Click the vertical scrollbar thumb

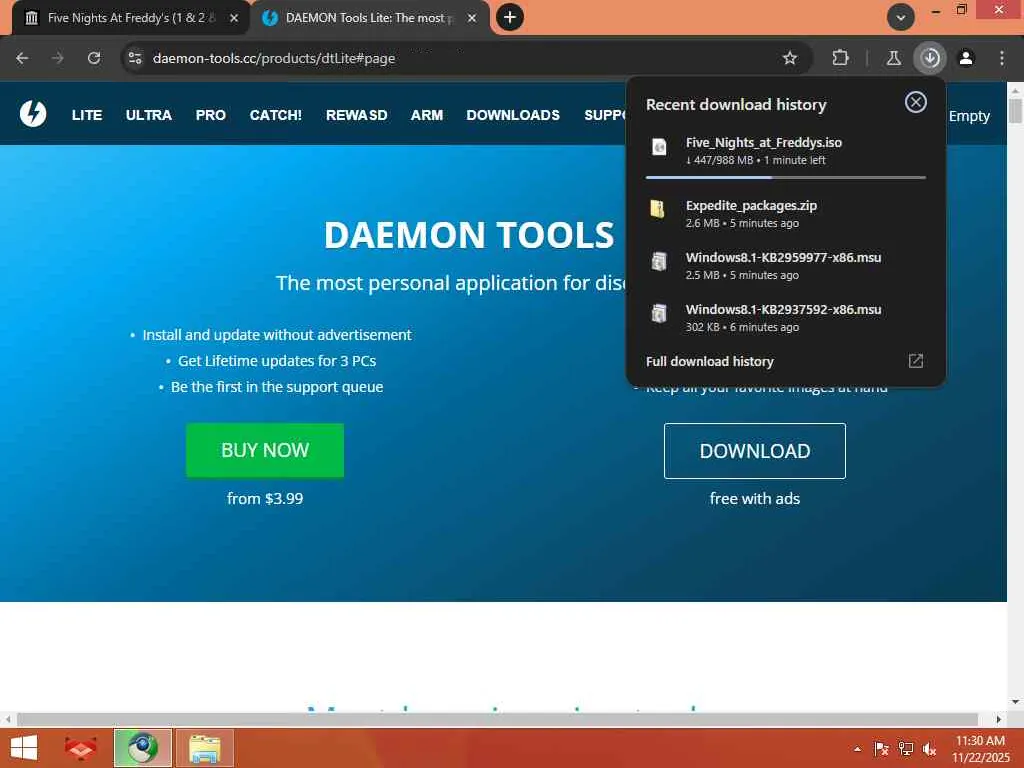[1015, 110]
